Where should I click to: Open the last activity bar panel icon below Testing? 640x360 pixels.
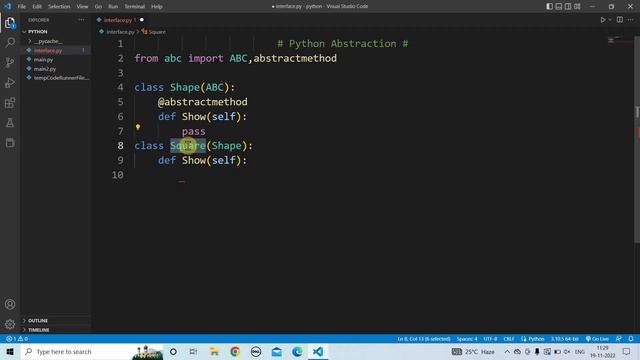coord(10,142)
